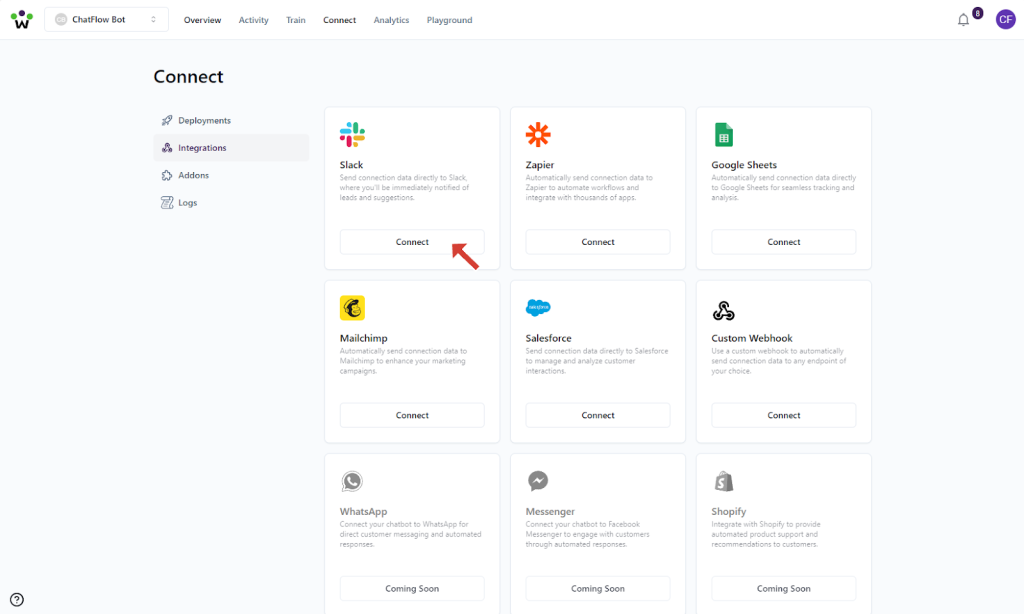This screenshot has height=614, width=1024.
Task: Click the Salesforce cloud icon
Action: (538, 308)
